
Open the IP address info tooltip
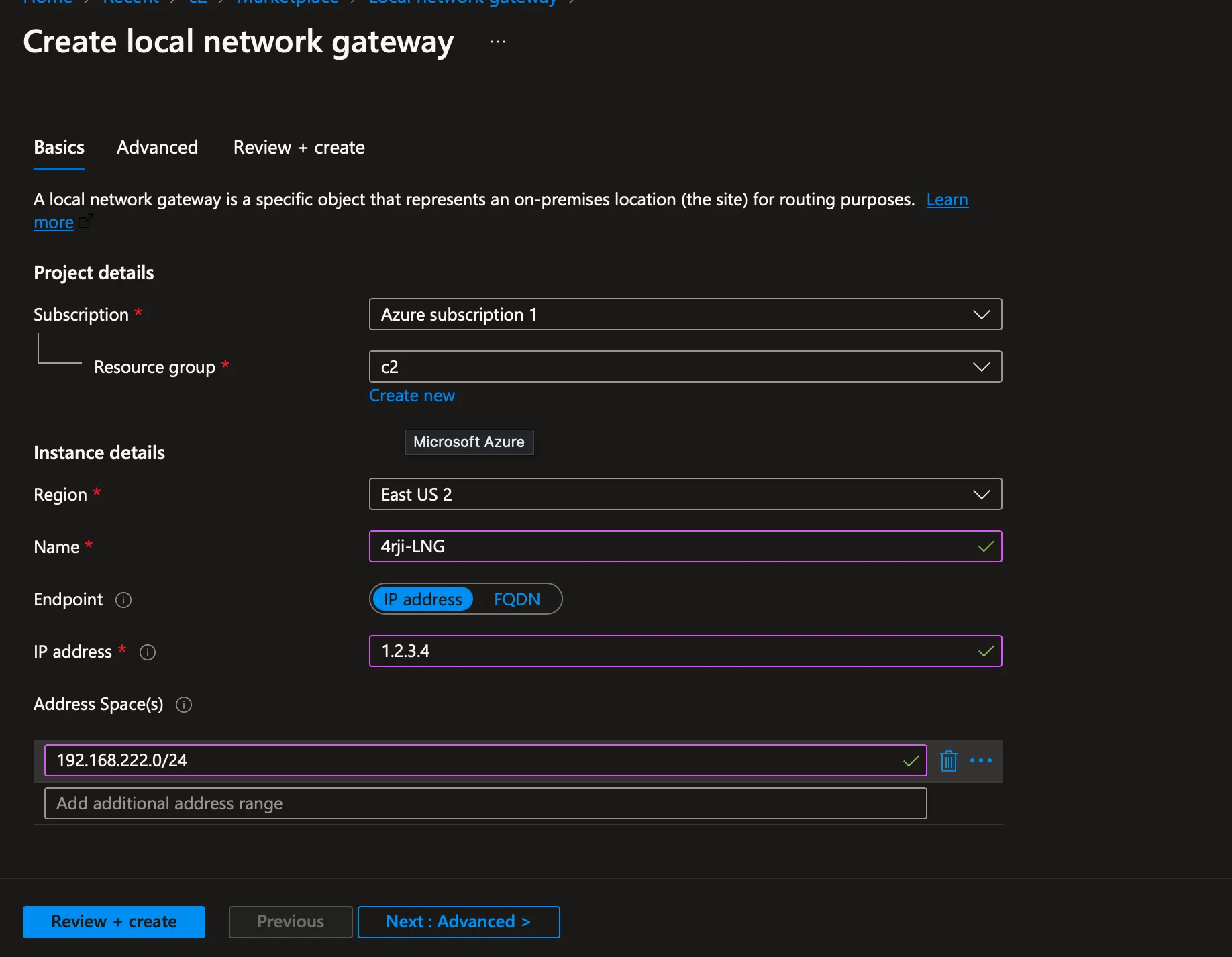coord(147,652)
